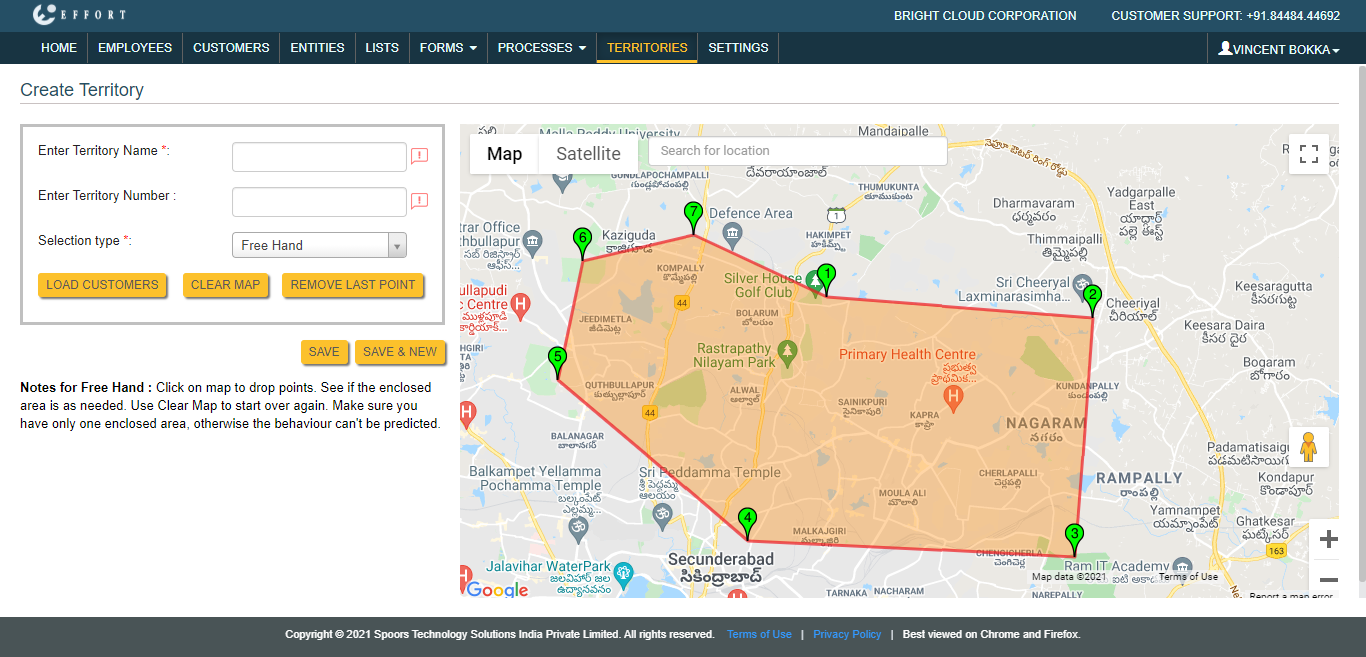Click green map marker number 1
The image size is (1366, 657).
coord(825,277)
